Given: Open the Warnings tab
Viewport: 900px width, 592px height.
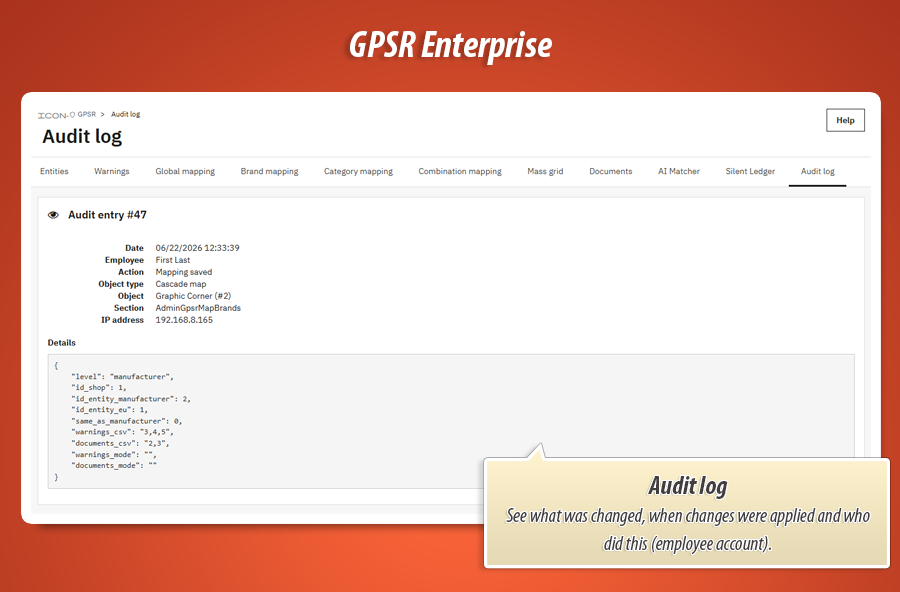Looking at the screenshot, I should tap(111, 171).
